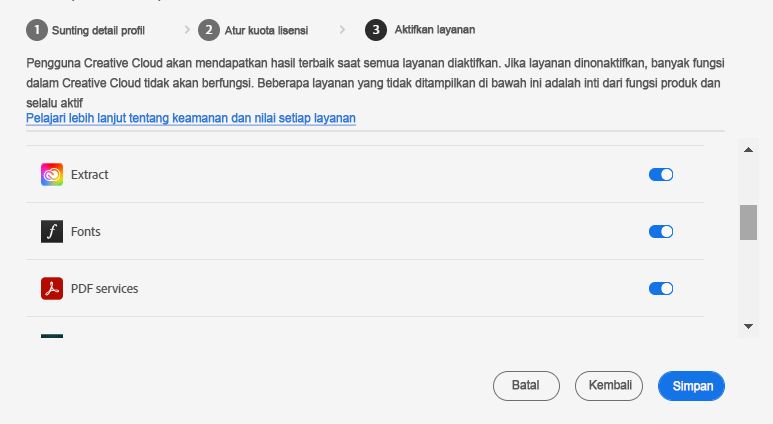Screen dimensions: 773x424
Task: Save with the Simpan button
Action: (691, 386)
